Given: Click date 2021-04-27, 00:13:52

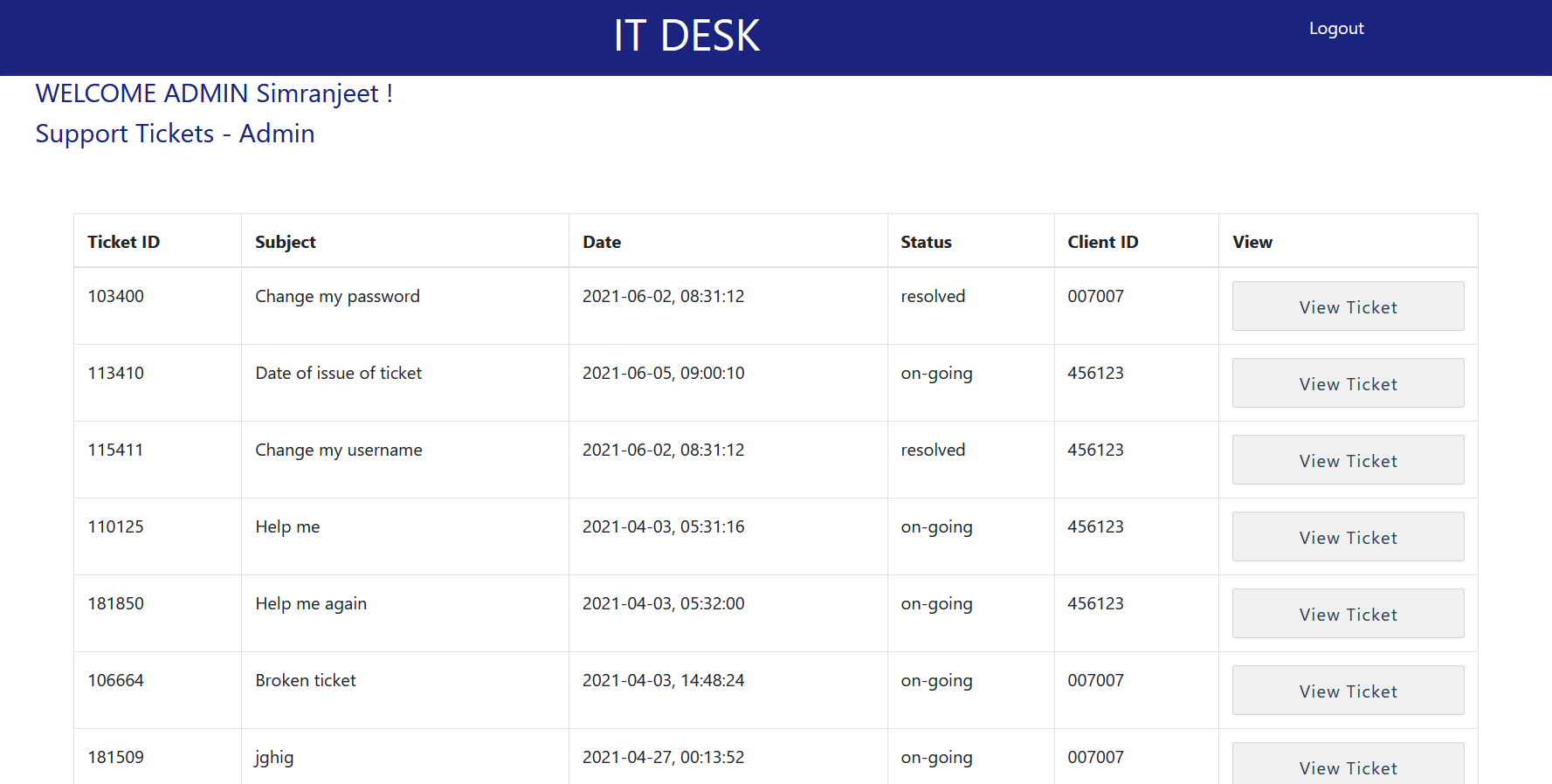Looking at the screenshot, I should [663, 757].
